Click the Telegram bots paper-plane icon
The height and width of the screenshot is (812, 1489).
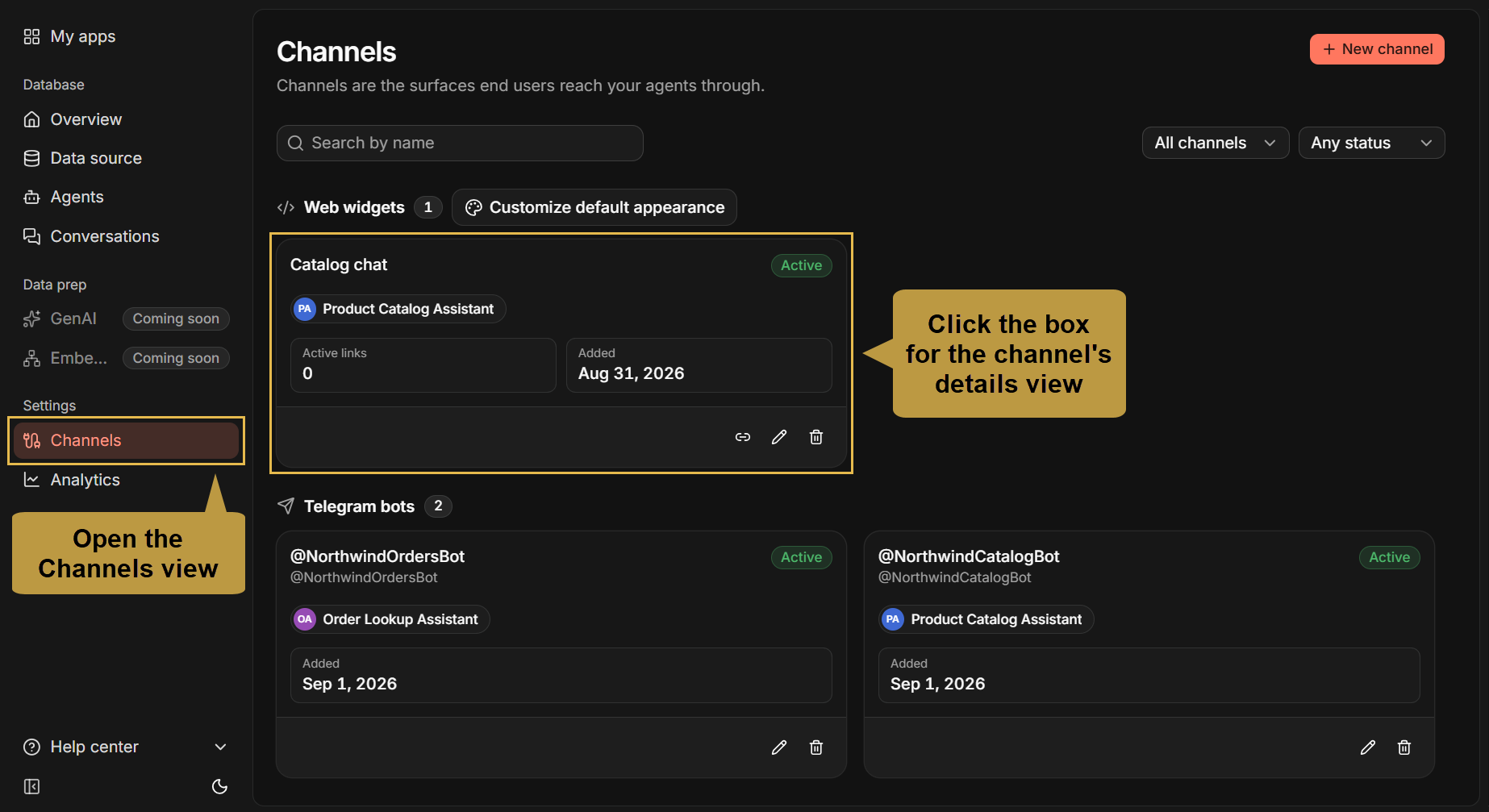286,506
